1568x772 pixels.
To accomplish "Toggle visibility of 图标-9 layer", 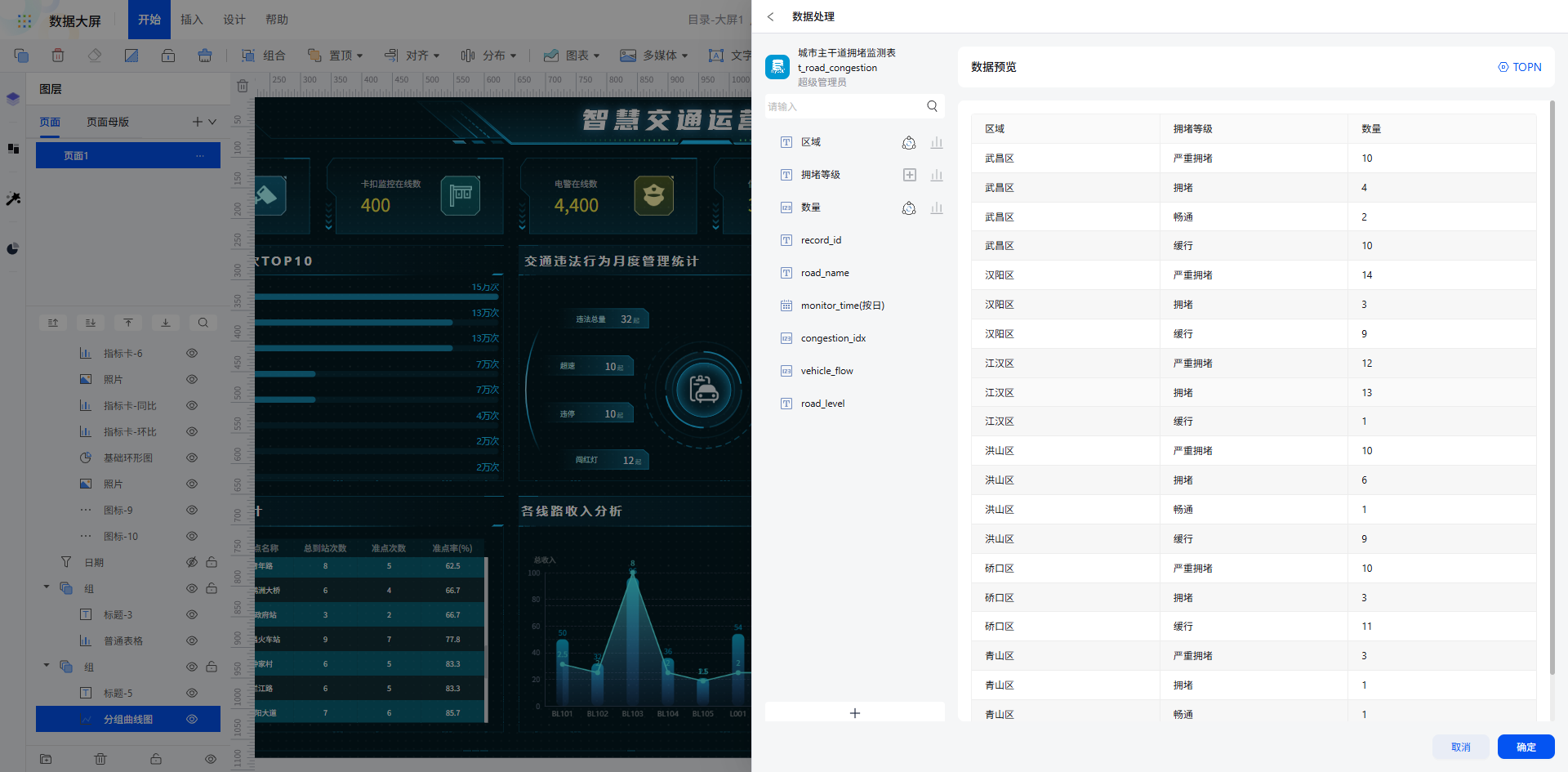I will click(192, 511).
